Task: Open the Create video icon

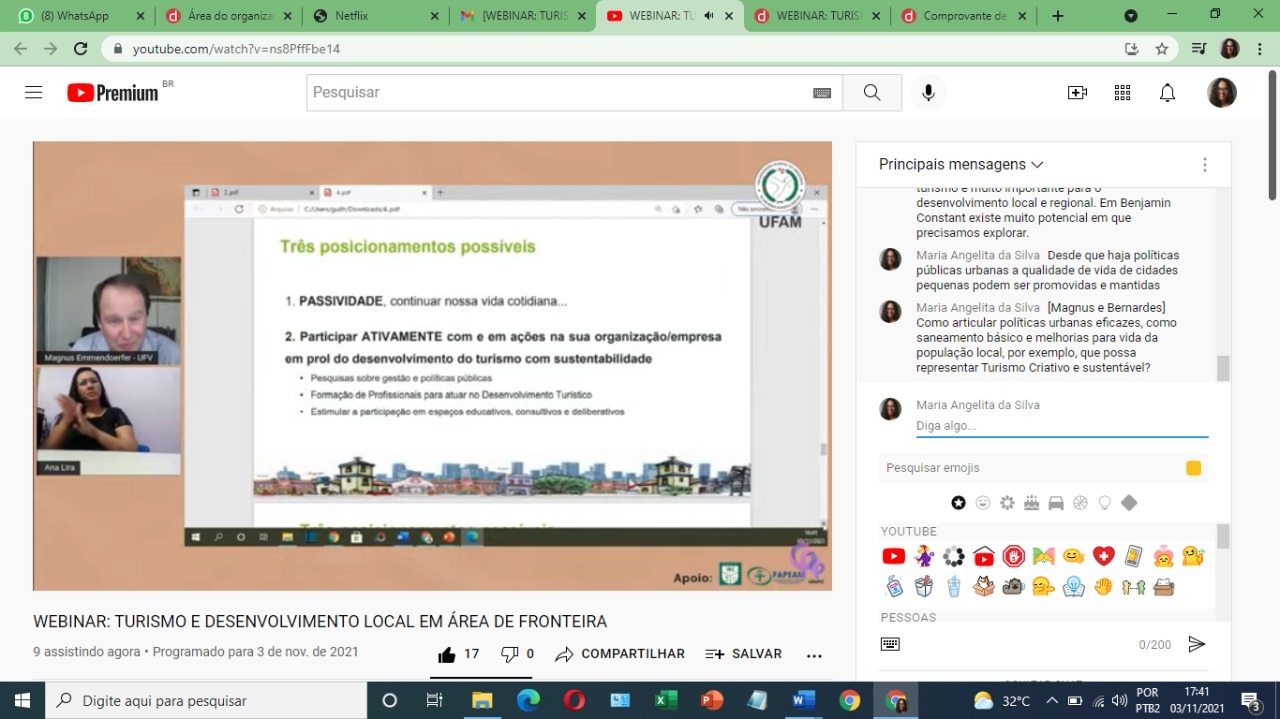Action: (x=1077, y=93)
